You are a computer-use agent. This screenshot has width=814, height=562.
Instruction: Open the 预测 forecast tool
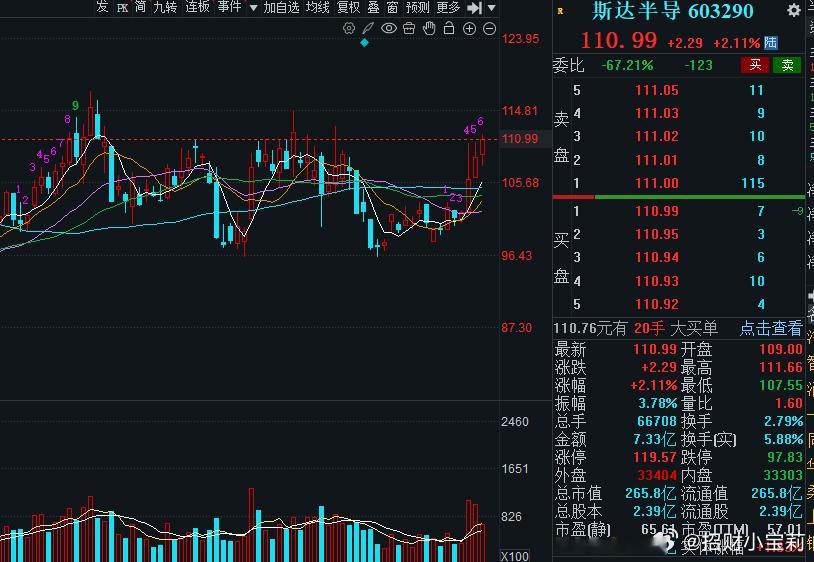coord(418,7)
